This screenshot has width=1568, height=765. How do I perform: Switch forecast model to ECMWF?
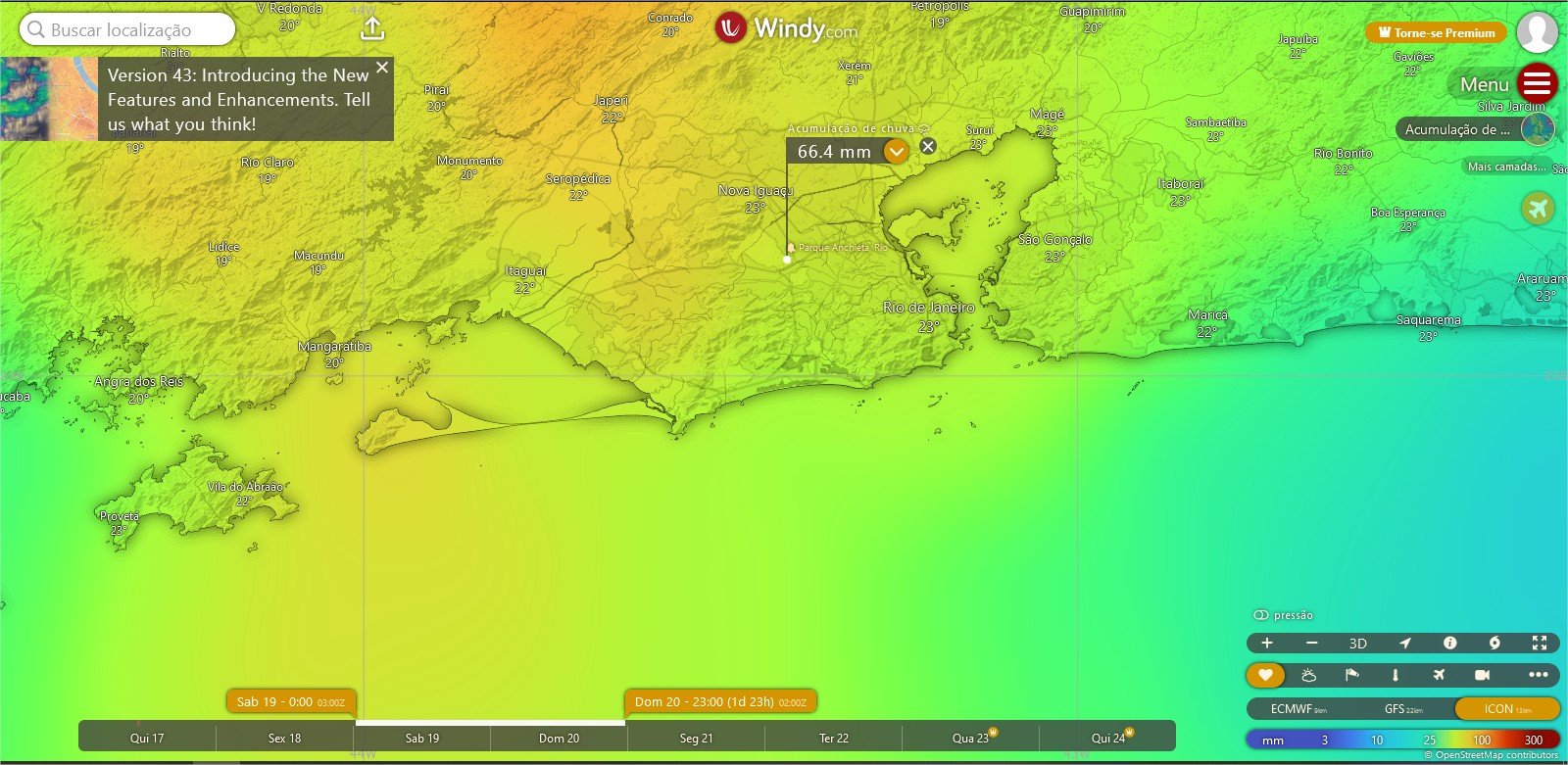pos(1298,709)
